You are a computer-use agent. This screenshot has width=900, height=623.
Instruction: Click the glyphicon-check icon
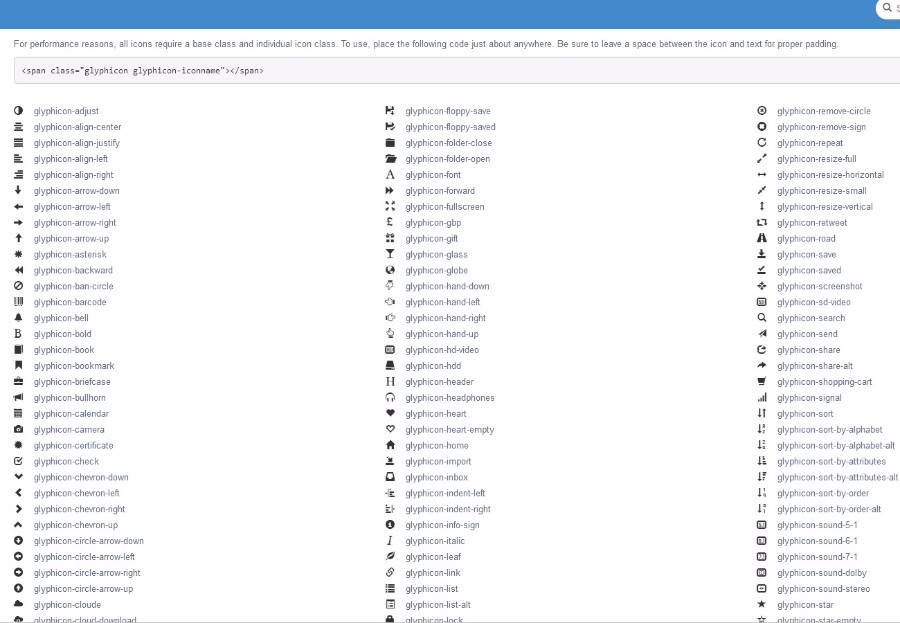click(18, 461)
